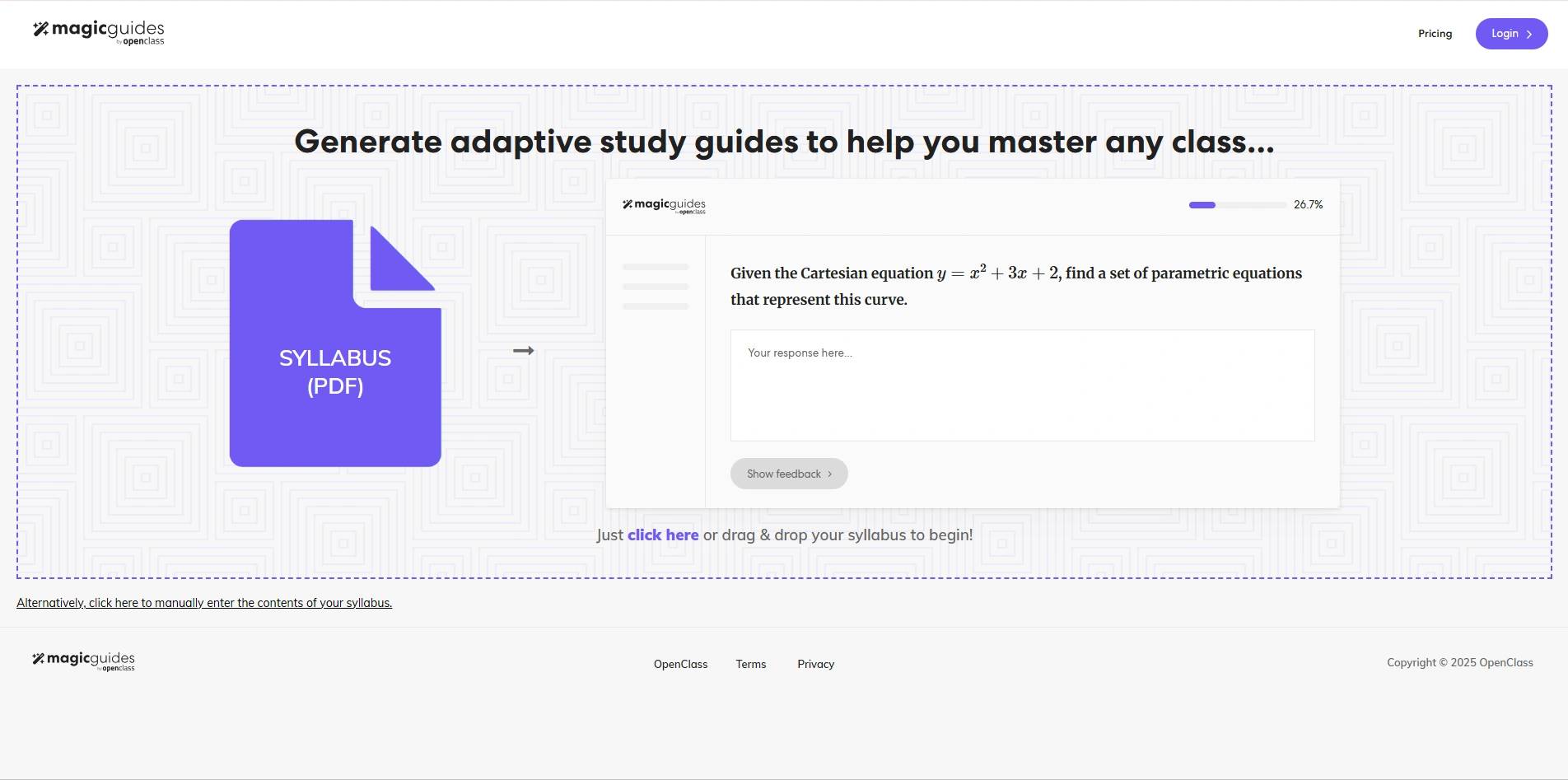
Task: Open the OpenClass footer link
Action: [680, 664]
